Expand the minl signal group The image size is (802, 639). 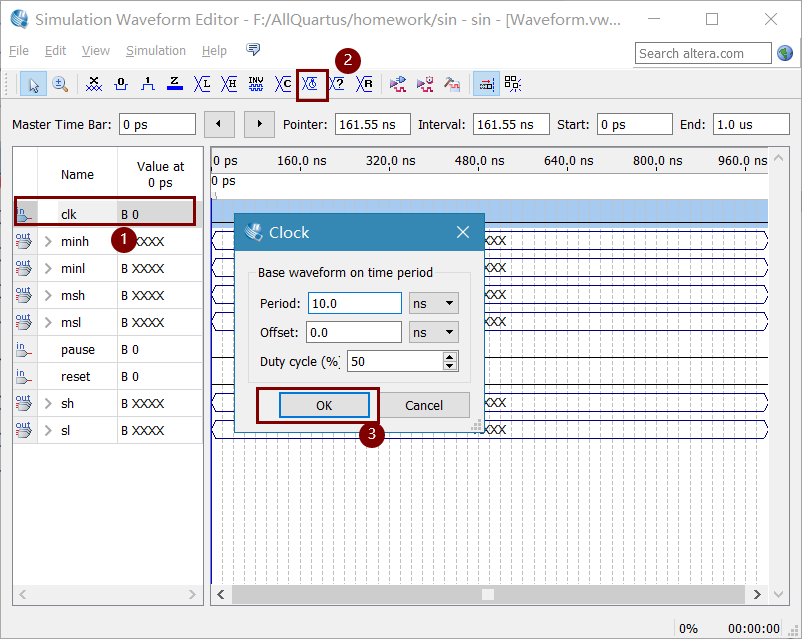pyautogui.click(x=48, y=269)
